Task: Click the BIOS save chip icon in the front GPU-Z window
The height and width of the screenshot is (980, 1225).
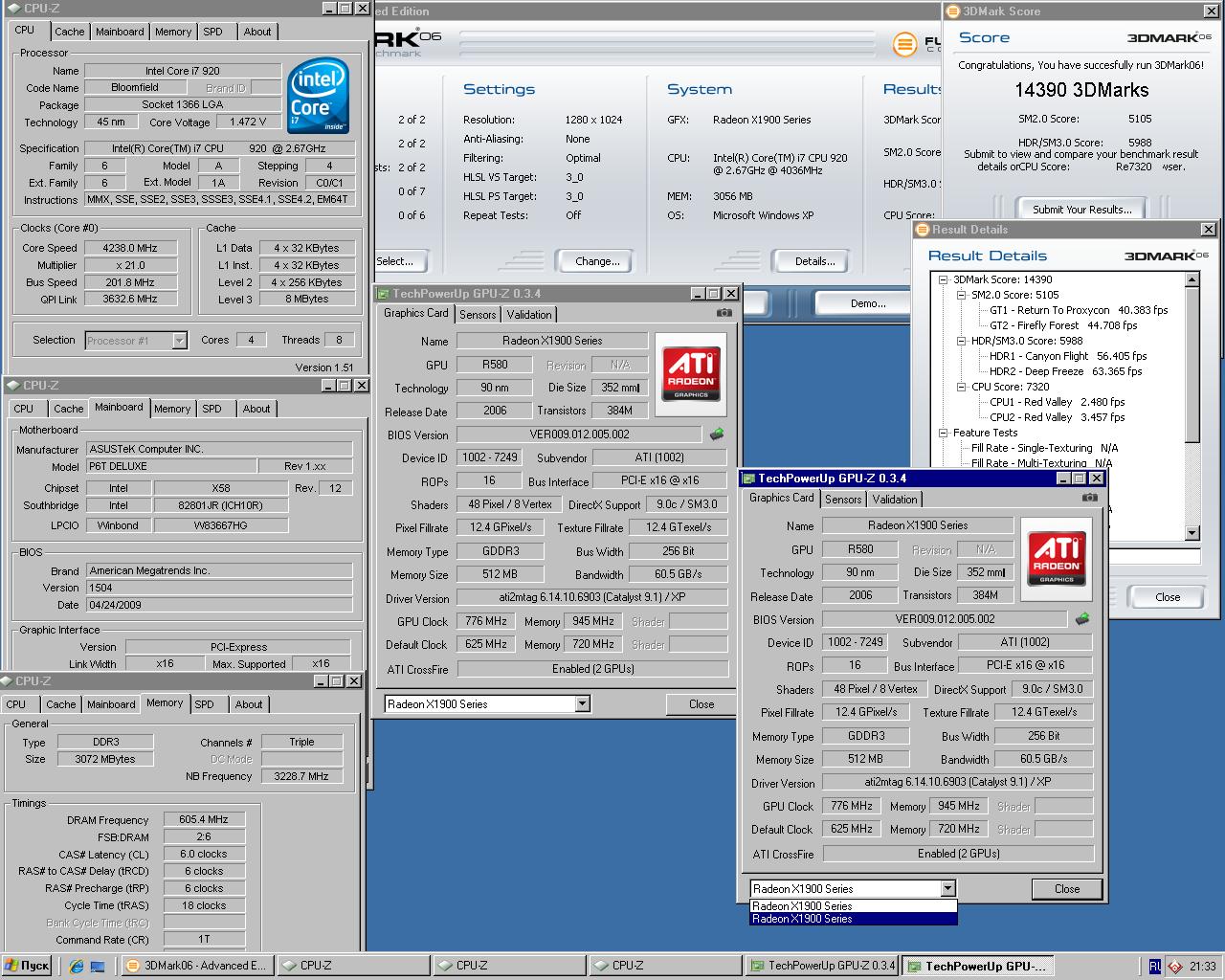Action: point(1082,619)
